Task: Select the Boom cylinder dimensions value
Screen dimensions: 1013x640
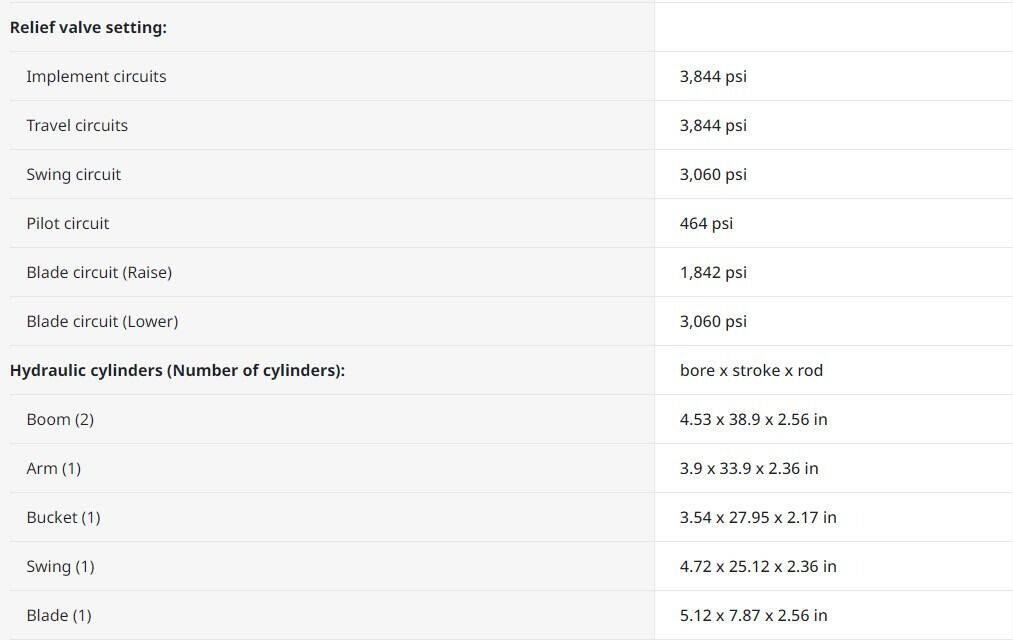Action: tap(753, 419)
